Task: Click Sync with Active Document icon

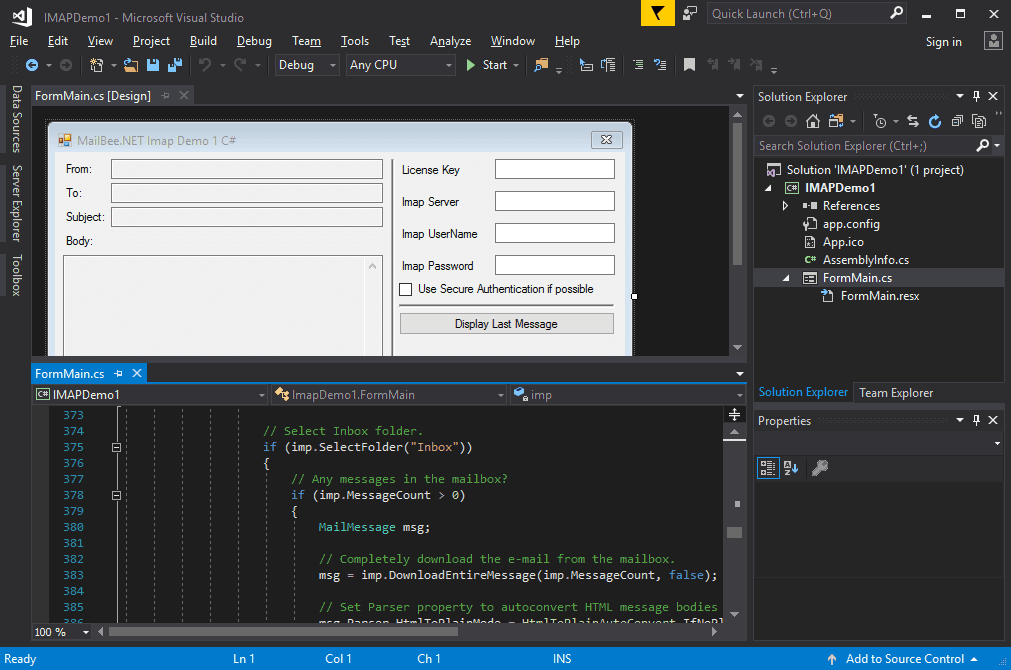Action: 912,121
